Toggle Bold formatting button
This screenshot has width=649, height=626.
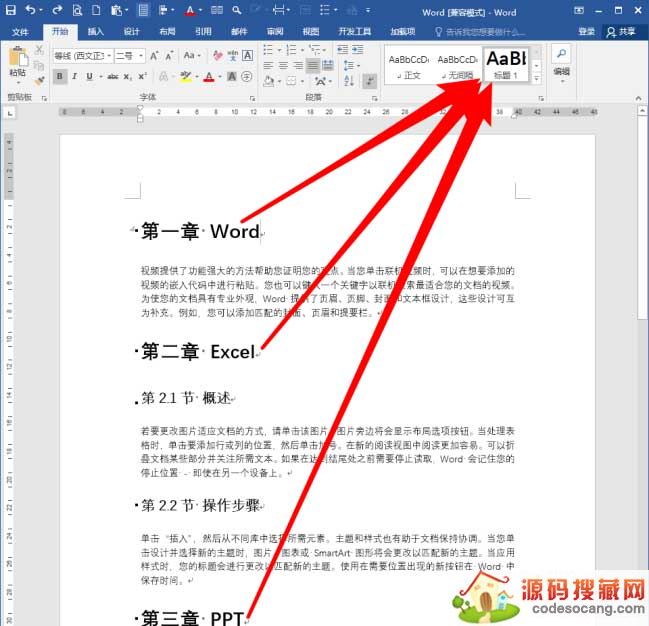pos(60,77)
